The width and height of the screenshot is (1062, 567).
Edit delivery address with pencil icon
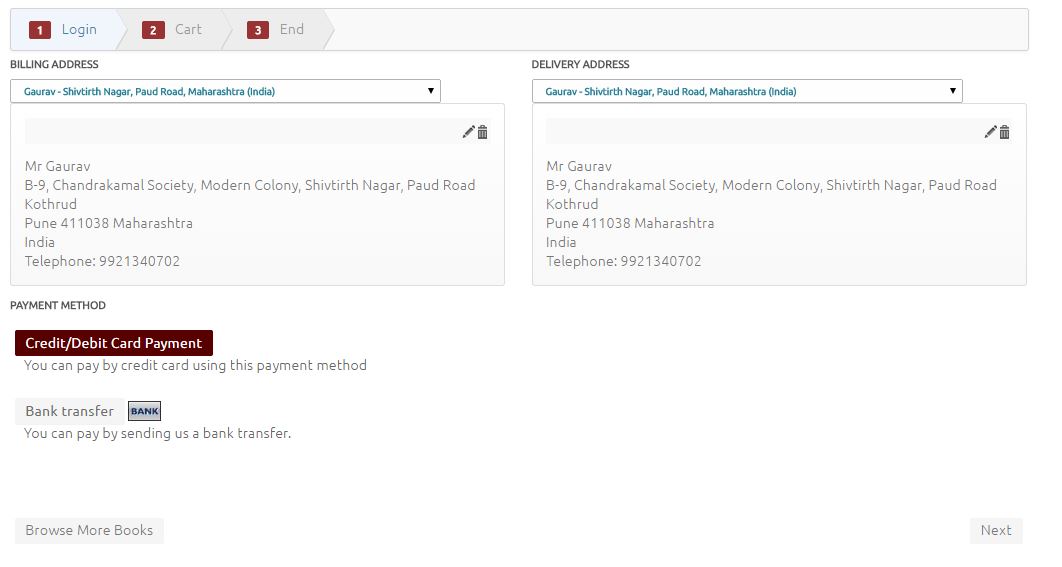990,132
